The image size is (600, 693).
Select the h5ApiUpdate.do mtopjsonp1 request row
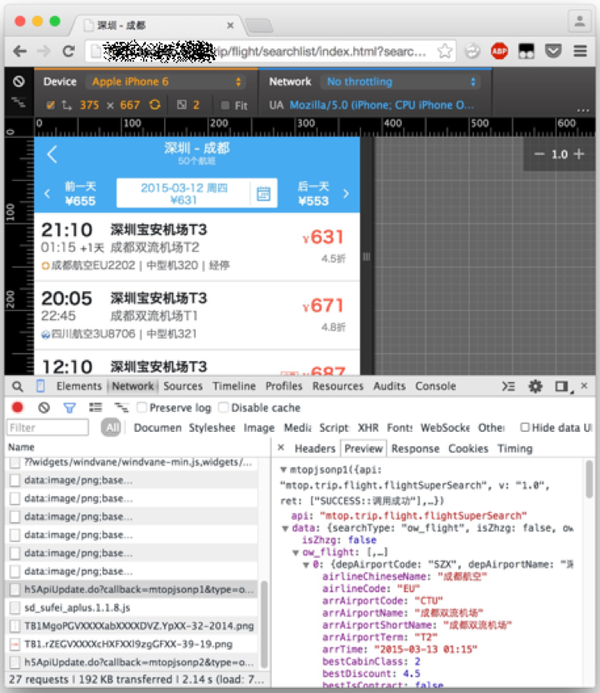tap(133, 590)
